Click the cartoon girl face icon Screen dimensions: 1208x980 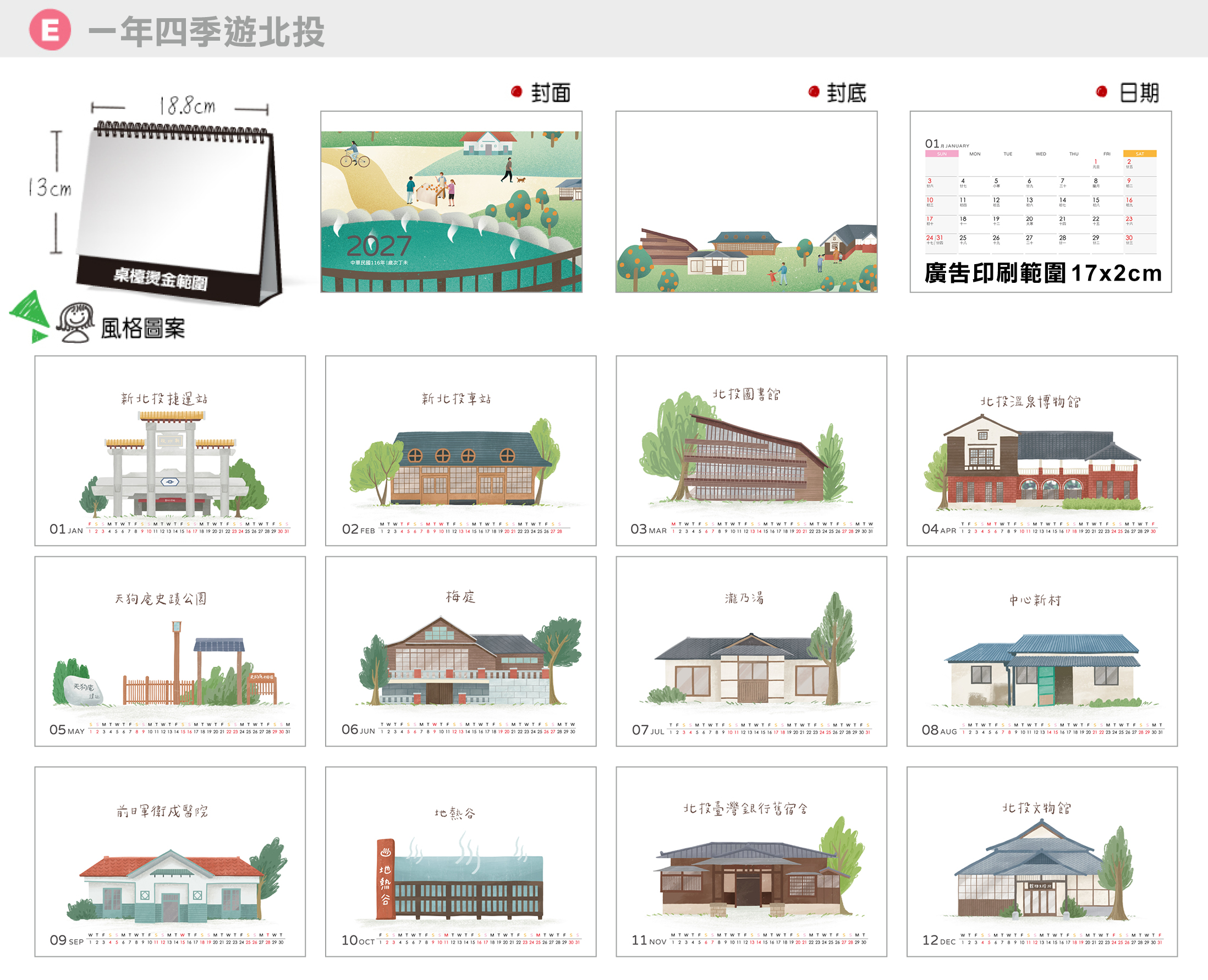76,322
